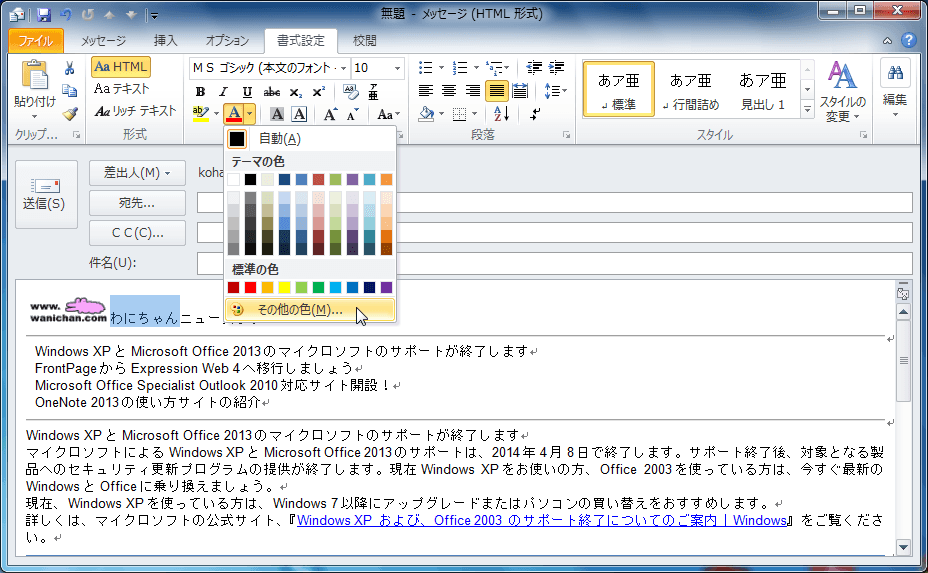928x573 pixels.
Task: Undo the last action in the quick access toolbar
Action: point(66,14)
